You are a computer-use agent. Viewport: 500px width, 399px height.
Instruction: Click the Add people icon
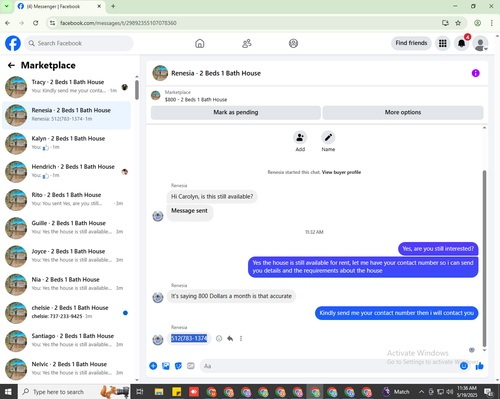coord(300,137)
